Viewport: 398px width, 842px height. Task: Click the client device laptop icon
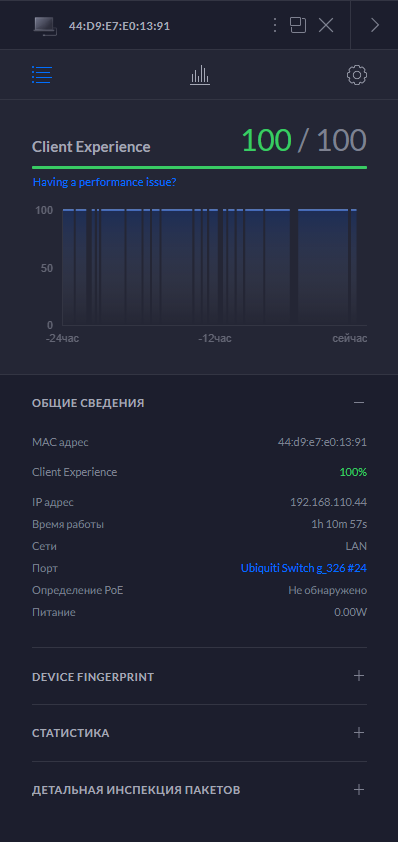pyautogui.click(x=45, y=26)
